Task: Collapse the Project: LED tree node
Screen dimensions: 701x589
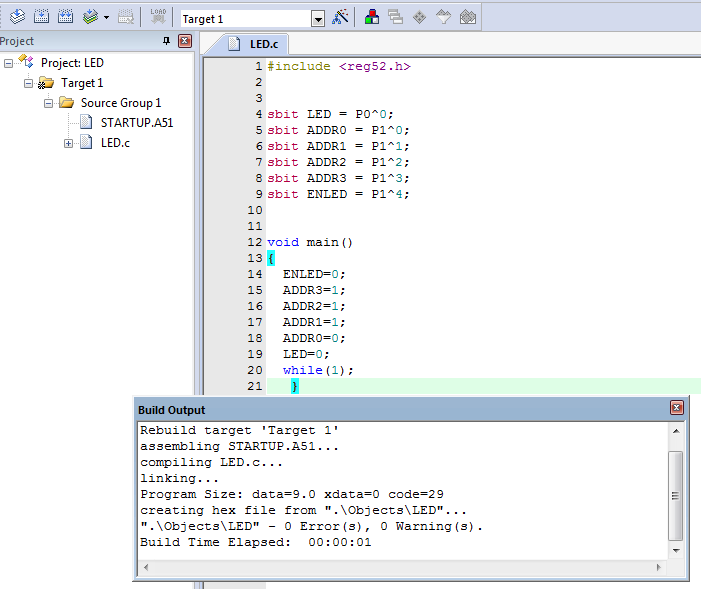Action: coord(8,64)
